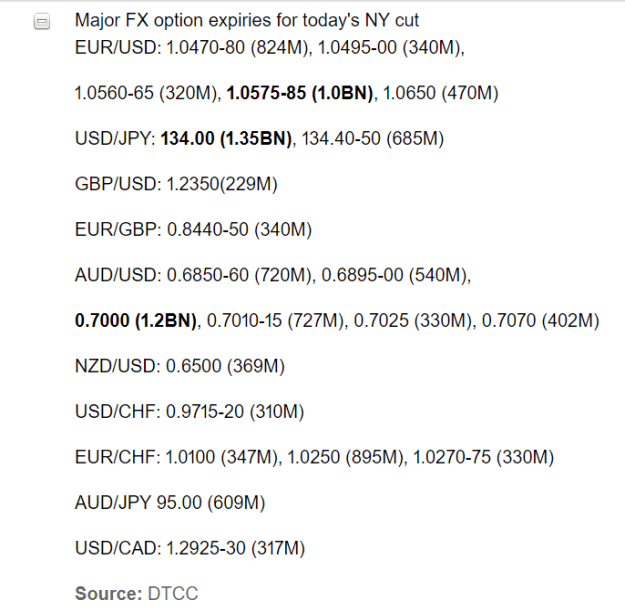Image resolution: width=625 pixels, height=610 pixels.
Task: Click the 0.7070 (402M) AUD expiry
Action: 540,320
